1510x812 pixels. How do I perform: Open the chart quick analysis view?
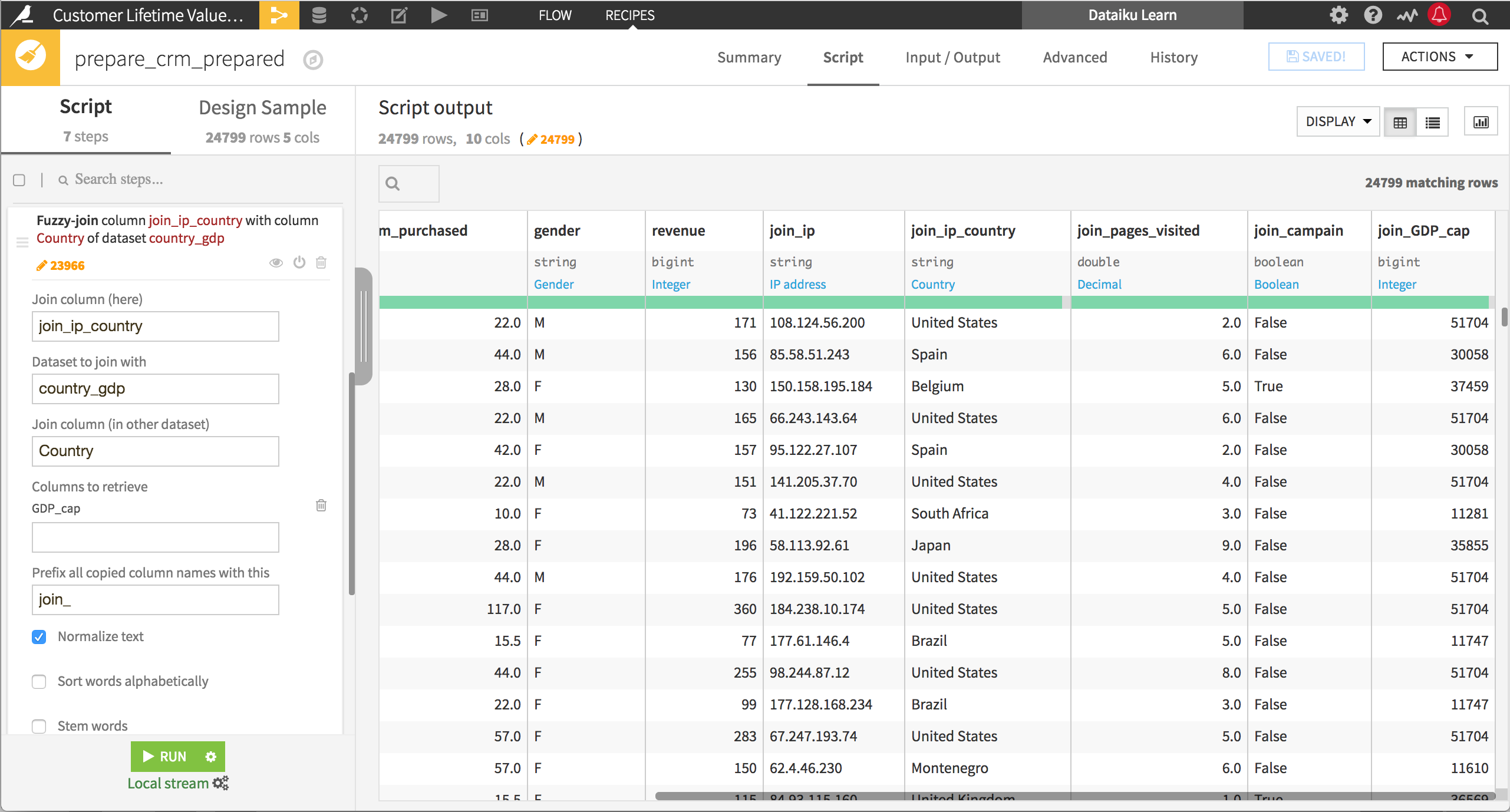tap(1481, 122)
